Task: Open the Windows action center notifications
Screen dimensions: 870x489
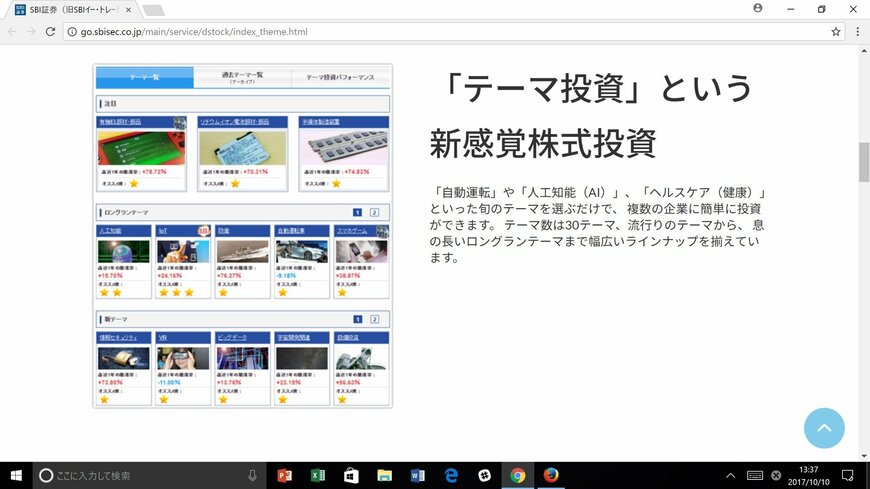Action: 847,475
